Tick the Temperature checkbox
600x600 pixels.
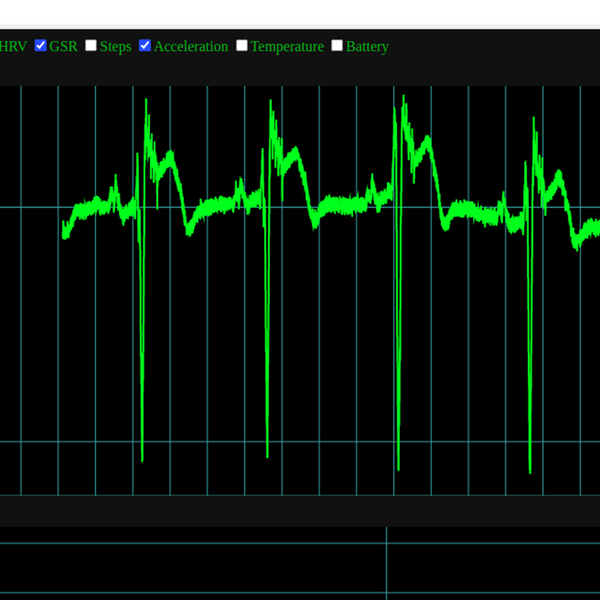coord(242,45)
